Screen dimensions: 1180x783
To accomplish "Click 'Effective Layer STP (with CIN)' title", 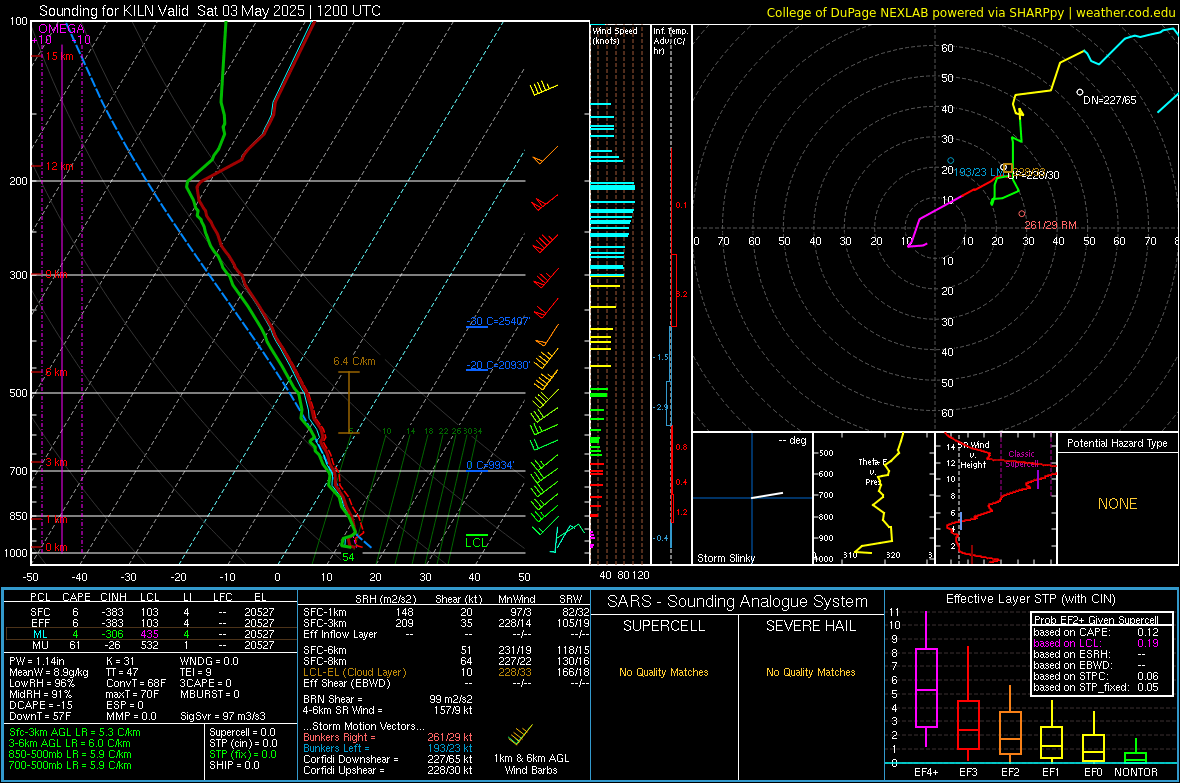I will [x=1030, y=599].
